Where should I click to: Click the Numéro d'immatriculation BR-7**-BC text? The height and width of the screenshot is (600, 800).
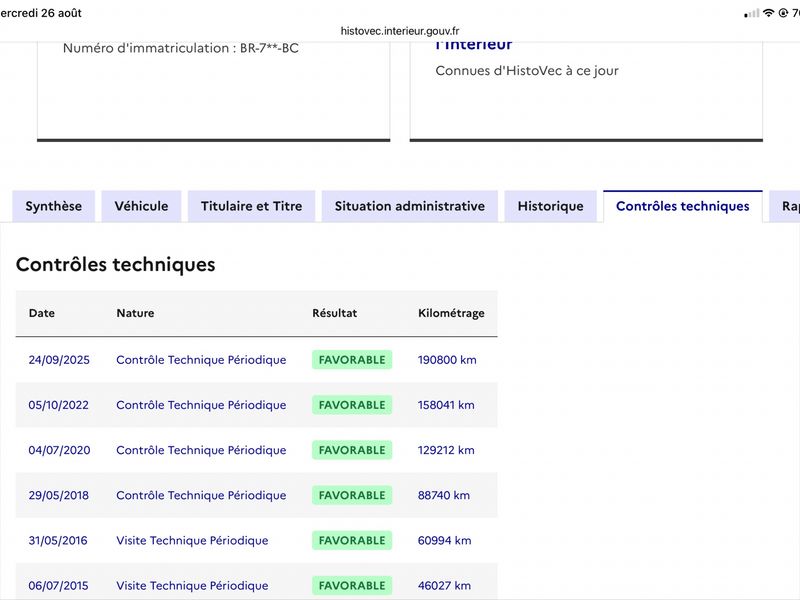coord(181,48)
